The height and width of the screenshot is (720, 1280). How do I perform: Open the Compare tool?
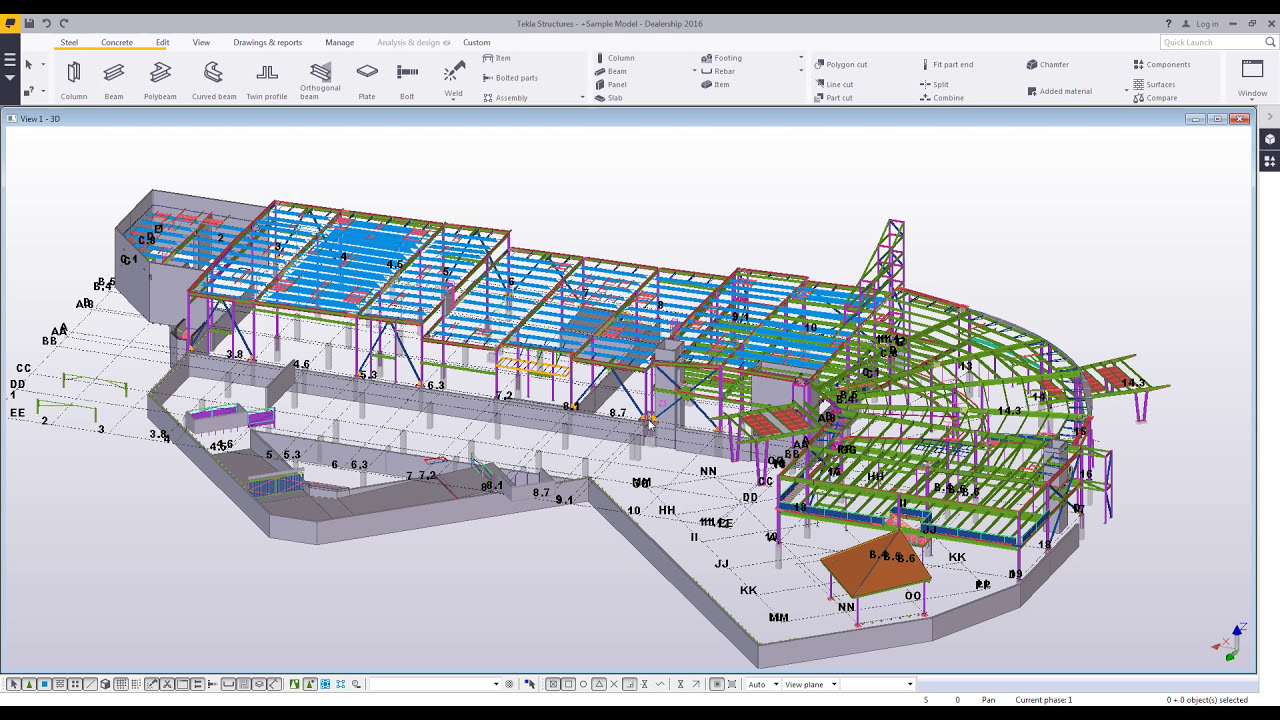point(1160,97)
